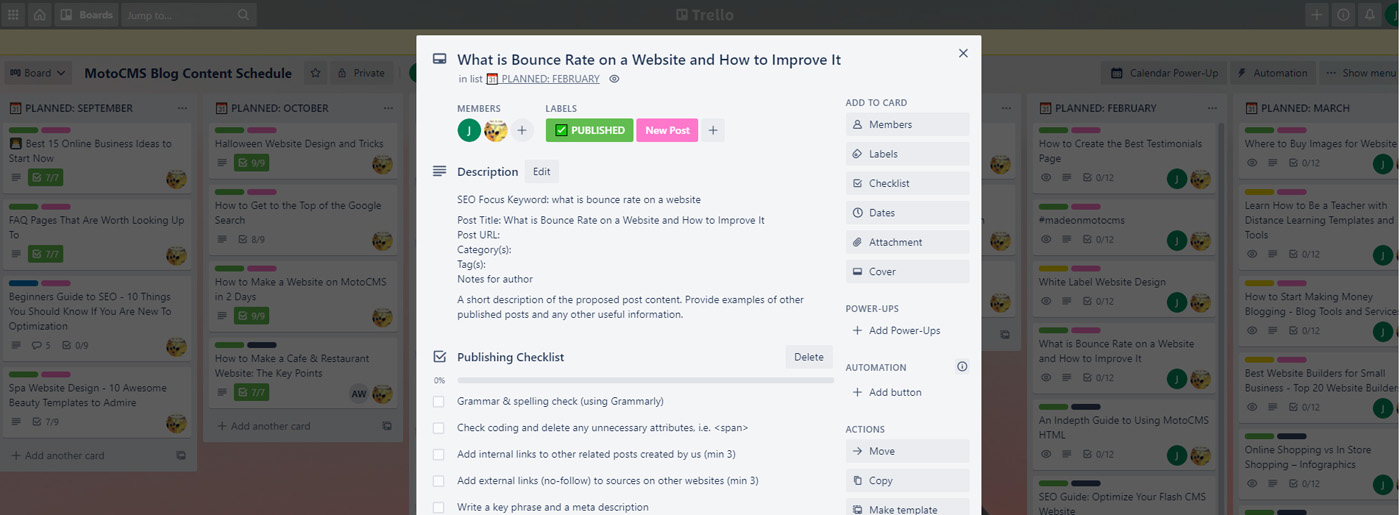The height and width of the screenshot is (515, 1400).
Task: Click the Edit description button
Action: pos(541,172)
